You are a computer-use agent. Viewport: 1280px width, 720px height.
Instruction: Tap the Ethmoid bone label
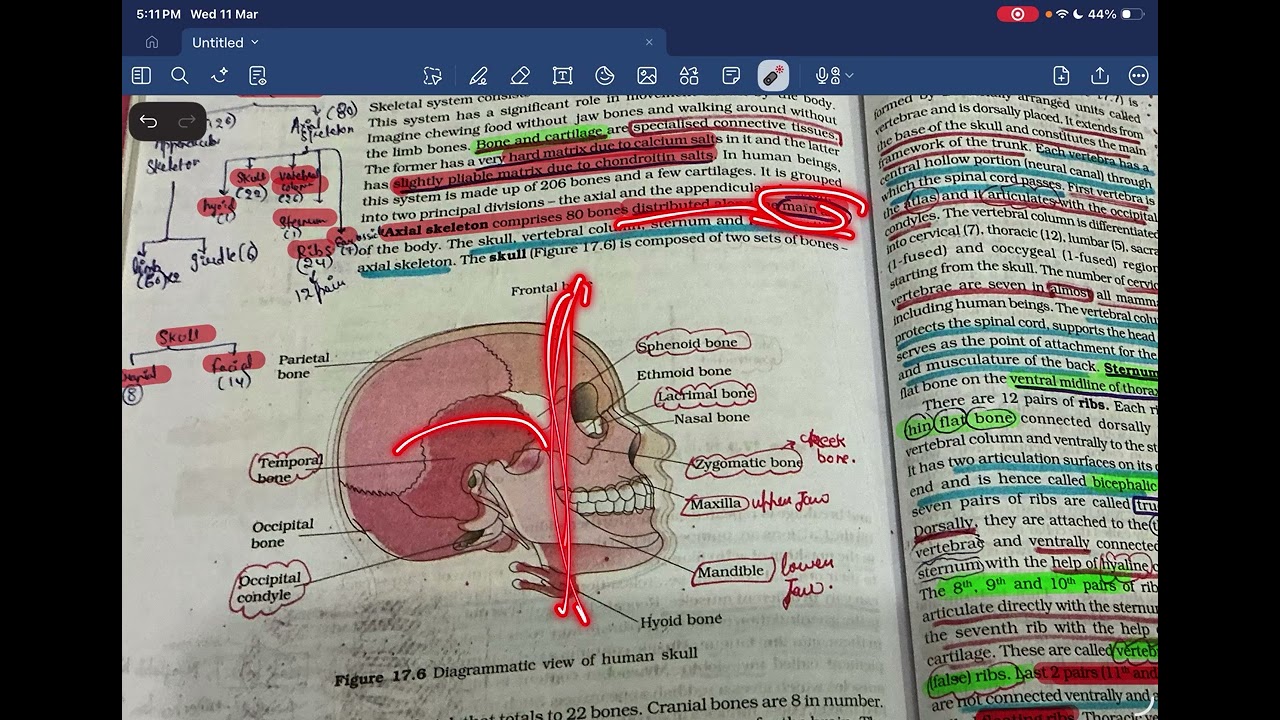(x=685, y=373)
